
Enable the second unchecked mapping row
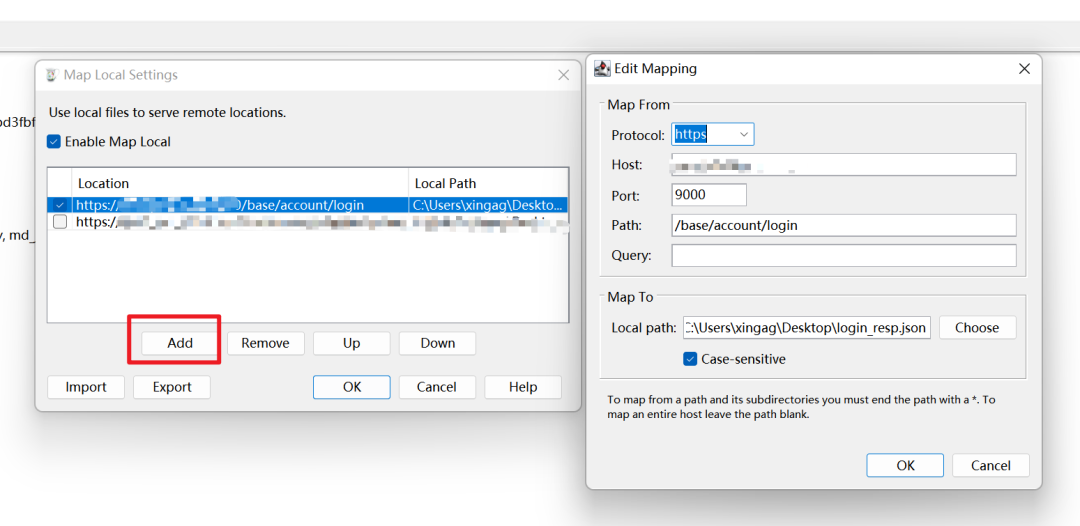pyautogui.click(x=60, y=222)
